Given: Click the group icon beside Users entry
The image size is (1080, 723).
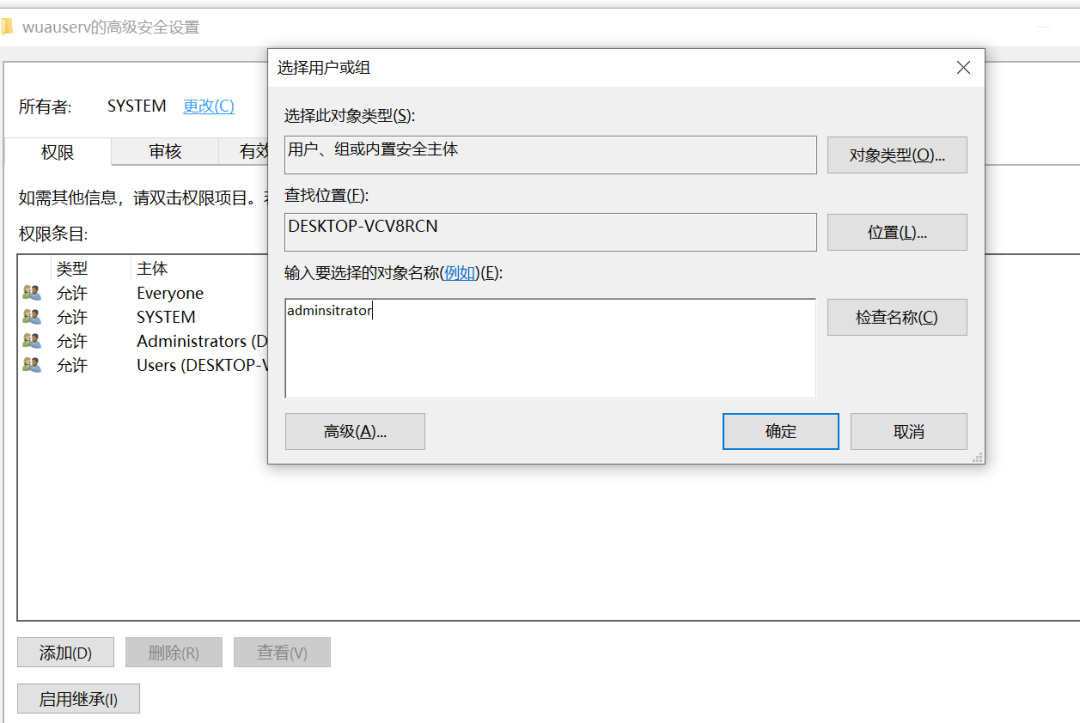Looking at the screenshot, I should (32, 365).
